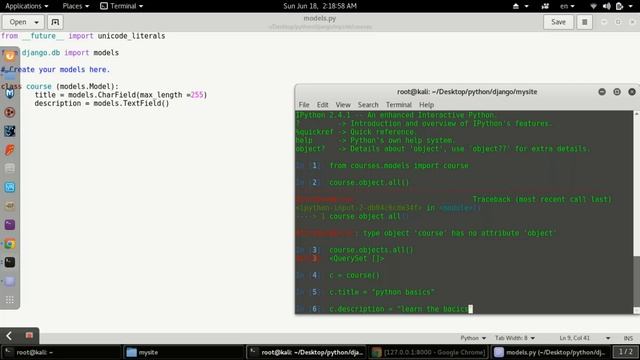The height and width of the screenshot is (360, 640).
Task: Click the network wifi status icon
Action: (x=593, y=6)
